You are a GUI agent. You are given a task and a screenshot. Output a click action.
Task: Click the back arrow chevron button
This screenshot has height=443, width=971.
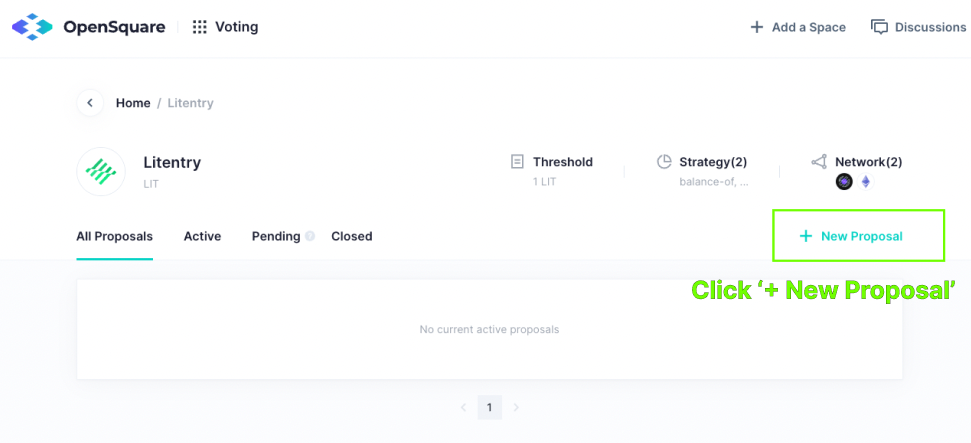point(90,103)
